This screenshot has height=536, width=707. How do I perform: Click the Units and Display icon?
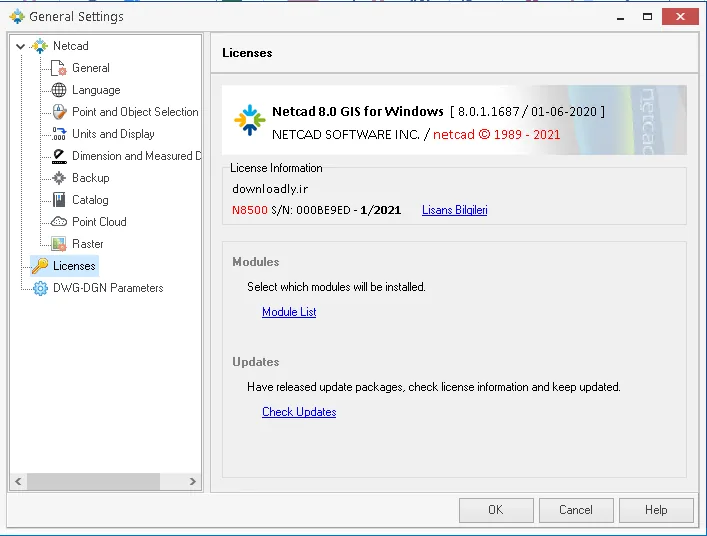coord(59,134)
